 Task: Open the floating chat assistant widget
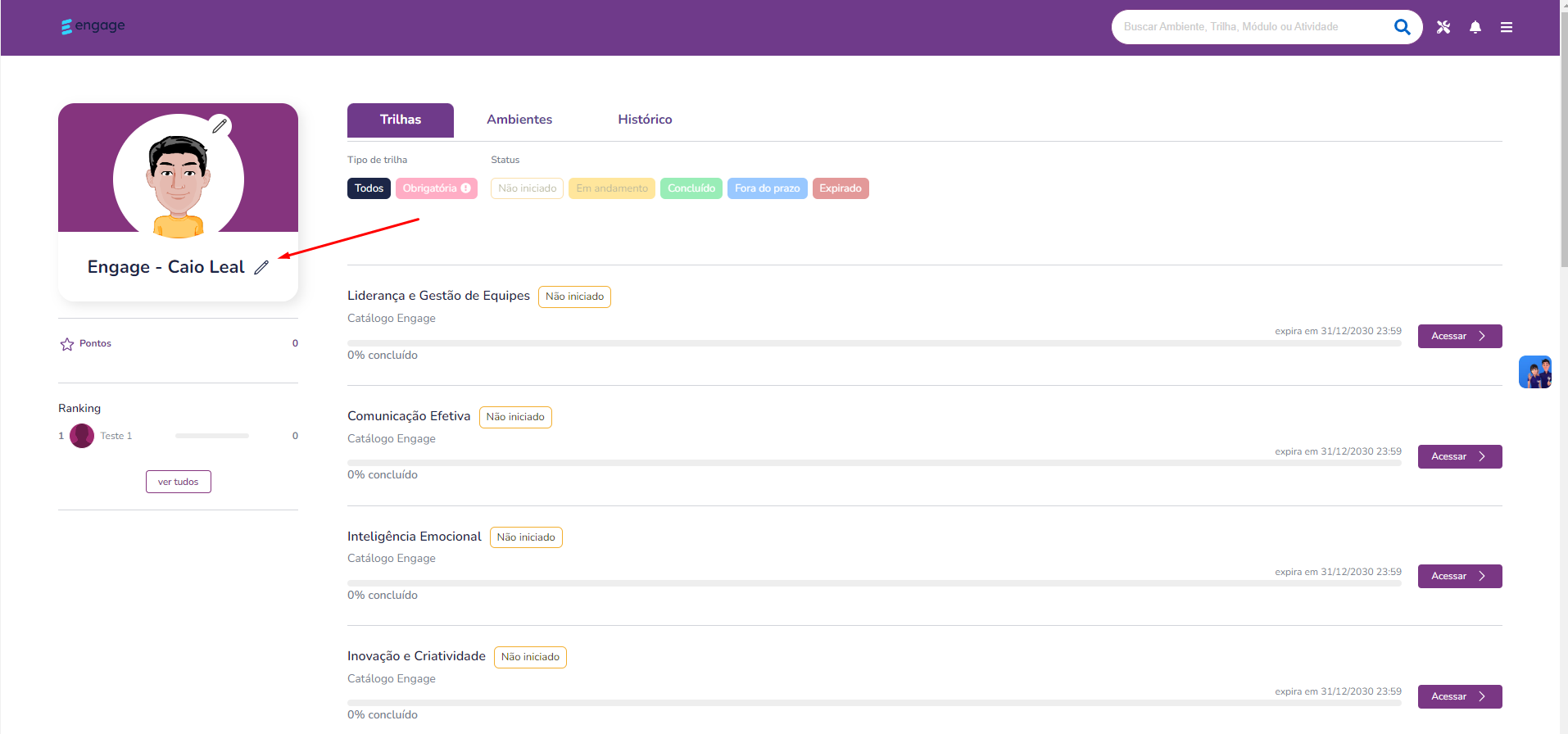point(1535,372)
